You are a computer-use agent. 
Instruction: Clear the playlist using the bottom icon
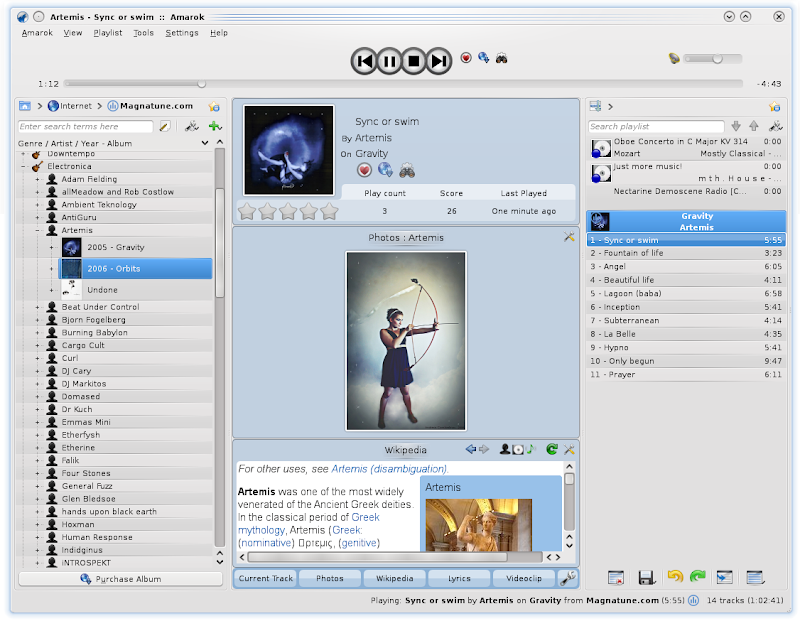click(616, 577)
